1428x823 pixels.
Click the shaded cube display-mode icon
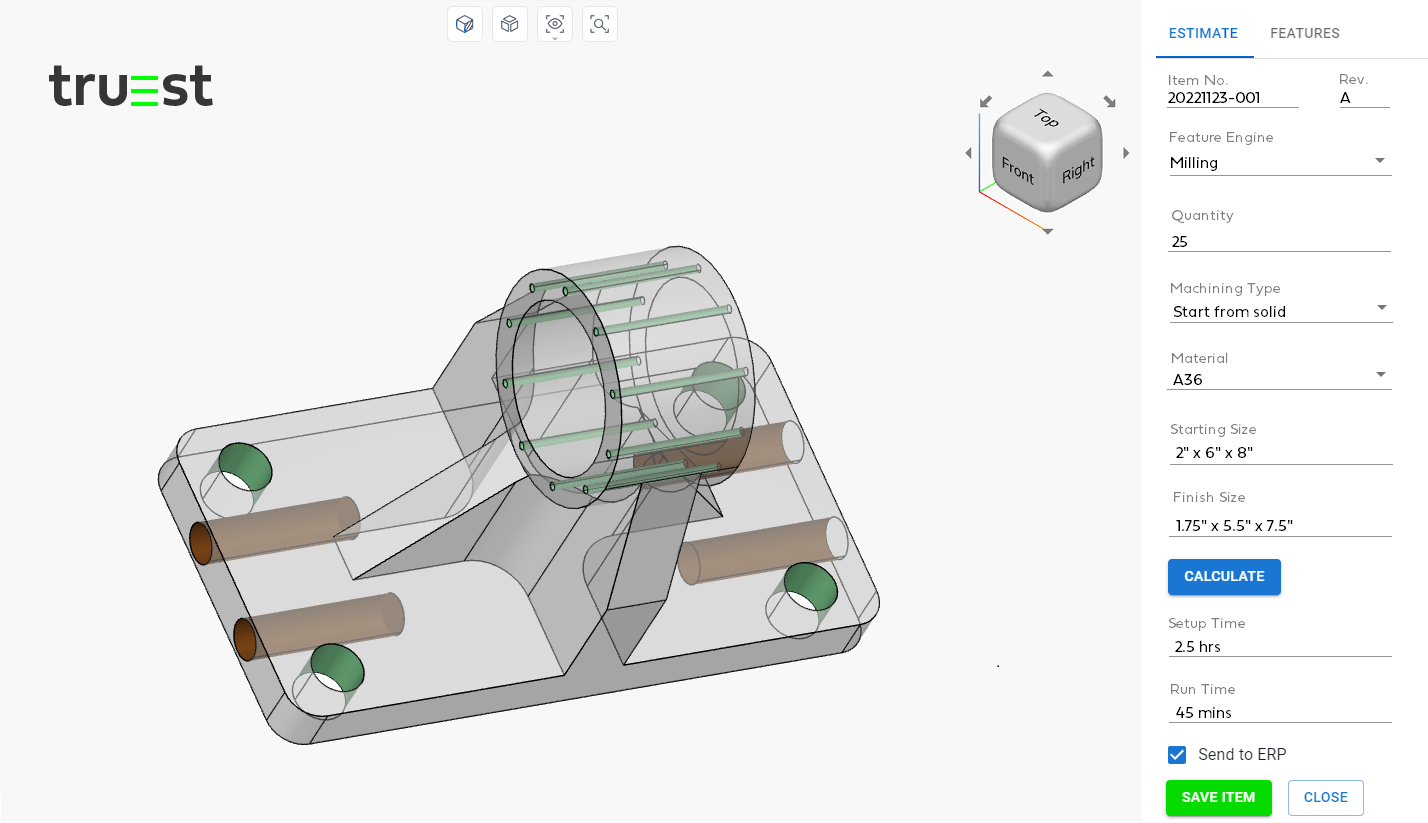pos(465,24)
